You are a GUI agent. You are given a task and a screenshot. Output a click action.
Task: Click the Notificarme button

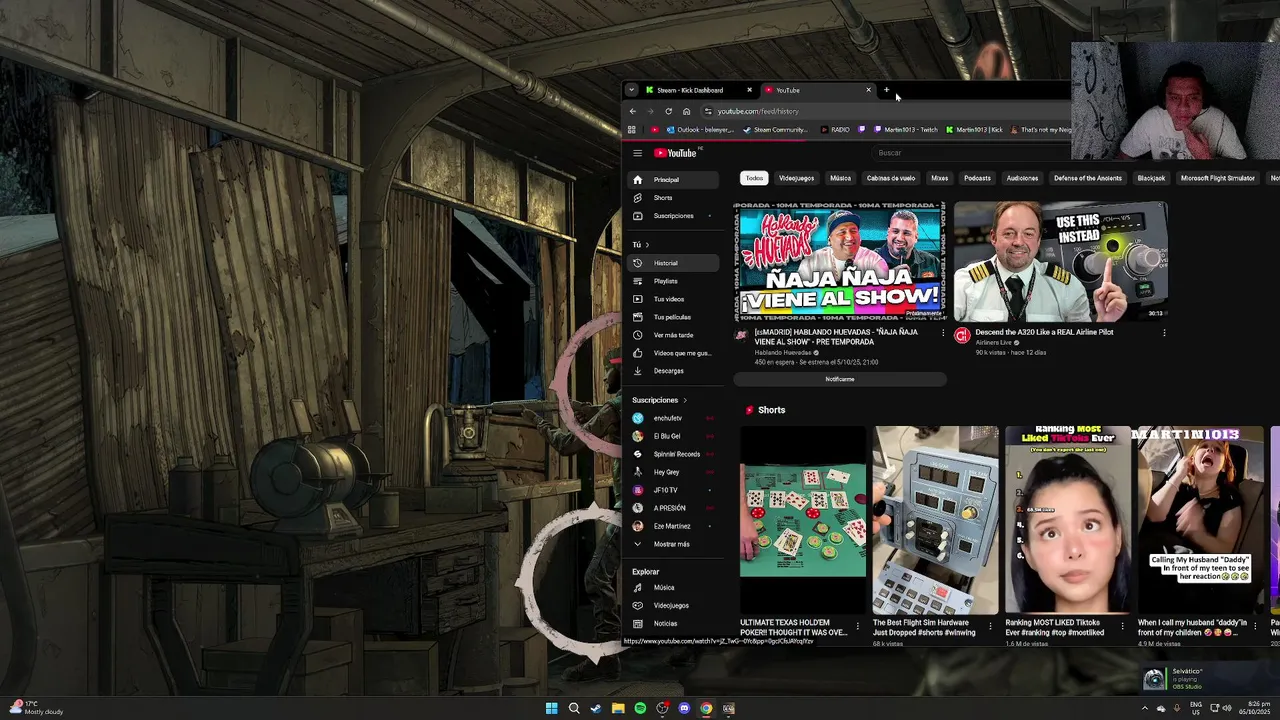pos(840,379)
